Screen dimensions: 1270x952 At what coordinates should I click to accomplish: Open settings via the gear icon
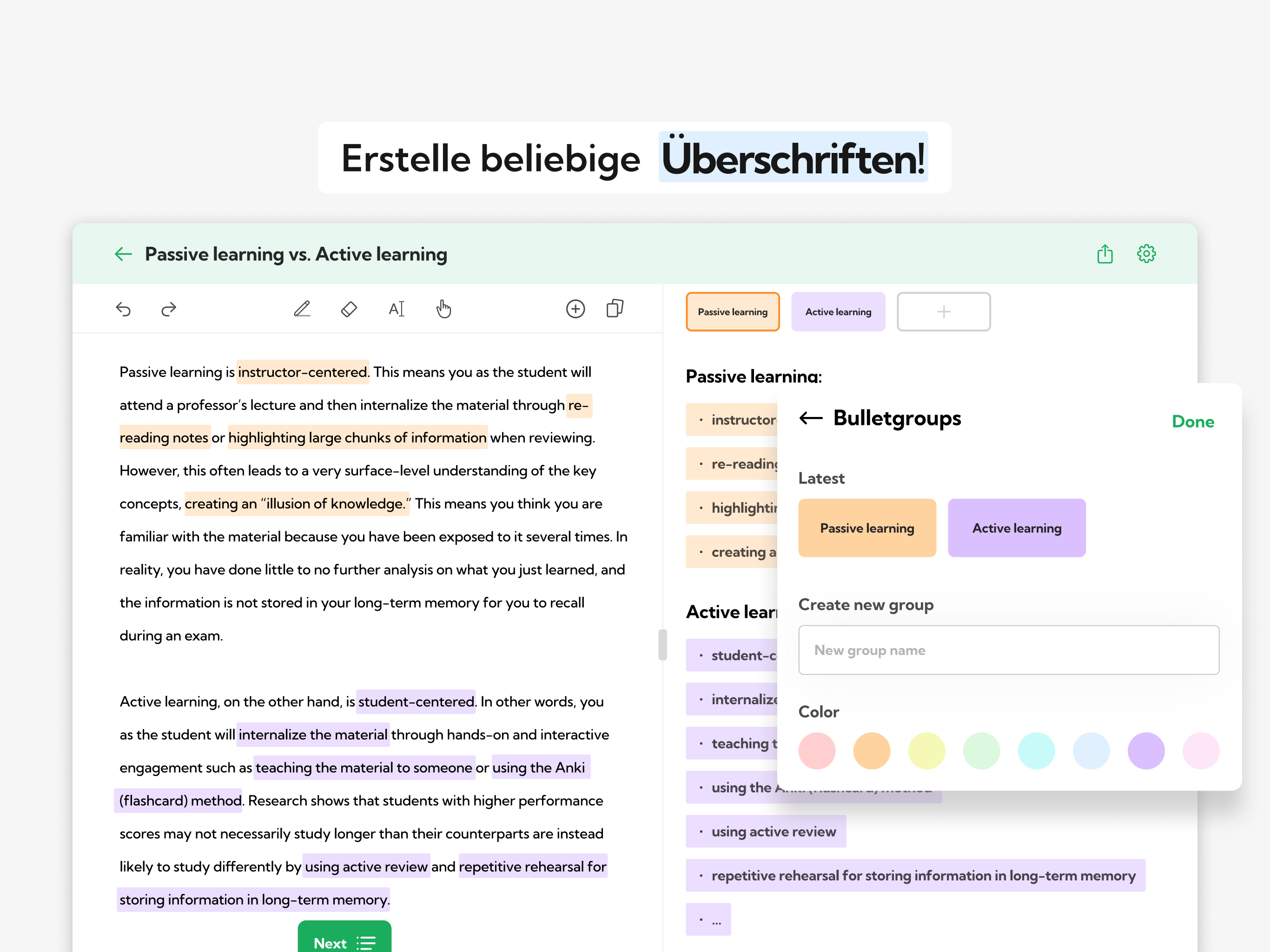[1146, 253]
